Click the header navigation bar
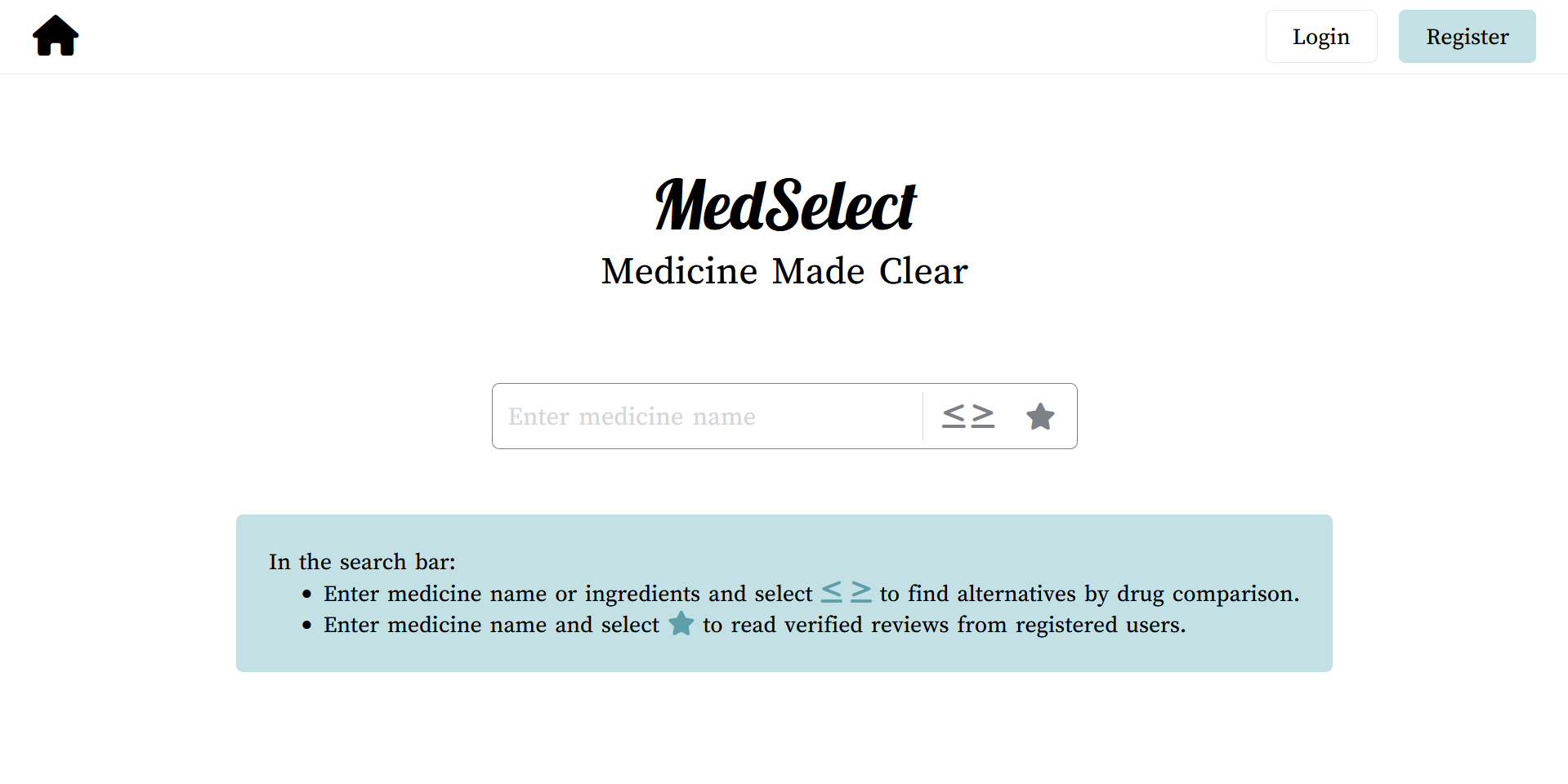Viewport: 1568px width, 784px height. [x=784, y=36]
